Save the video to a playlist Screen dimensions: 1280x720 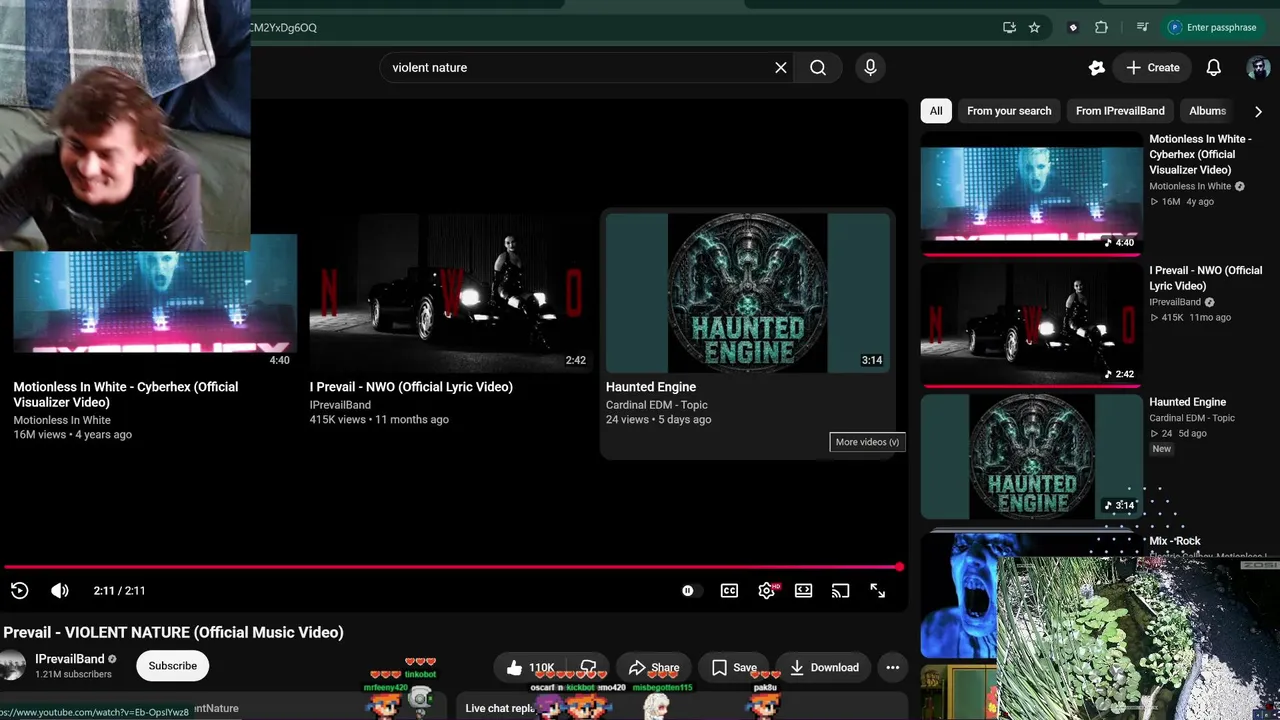pos(734,668)
